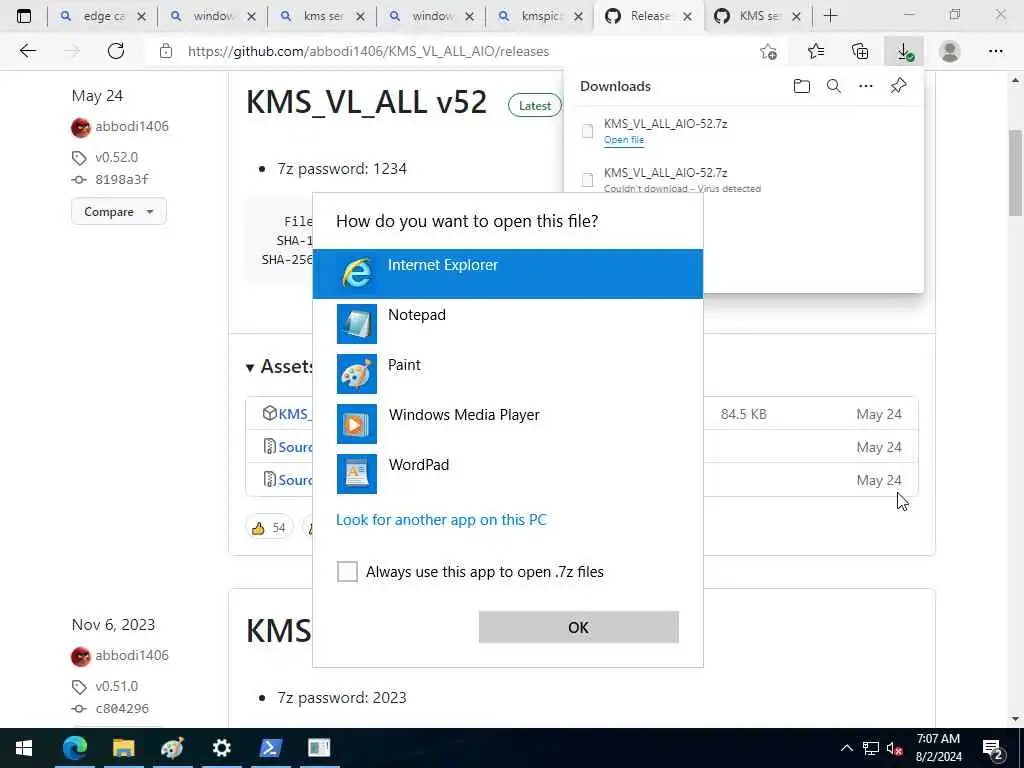Open Collections in the Edge toolbar
Viewport: 1024px width, 768px height.
click(x=860, y=51)
